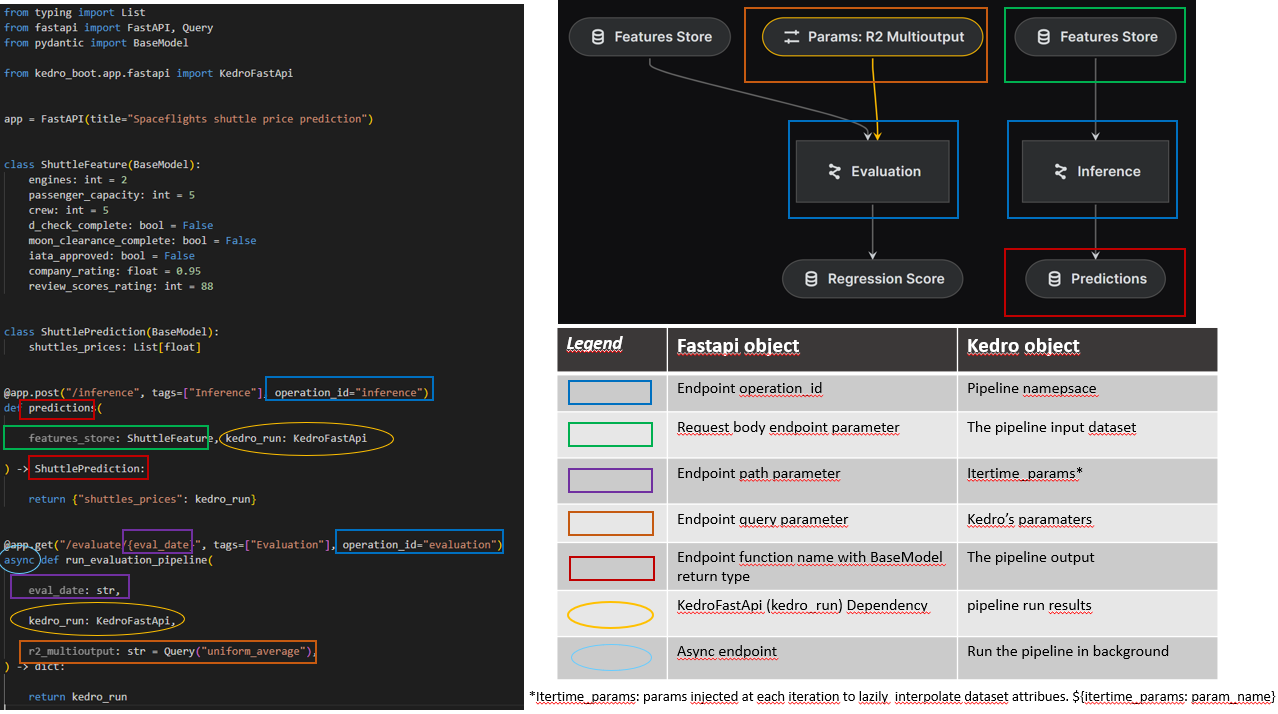
Task: Click the 'Kedro object' column header
Action: click(x=1087, y=350)
